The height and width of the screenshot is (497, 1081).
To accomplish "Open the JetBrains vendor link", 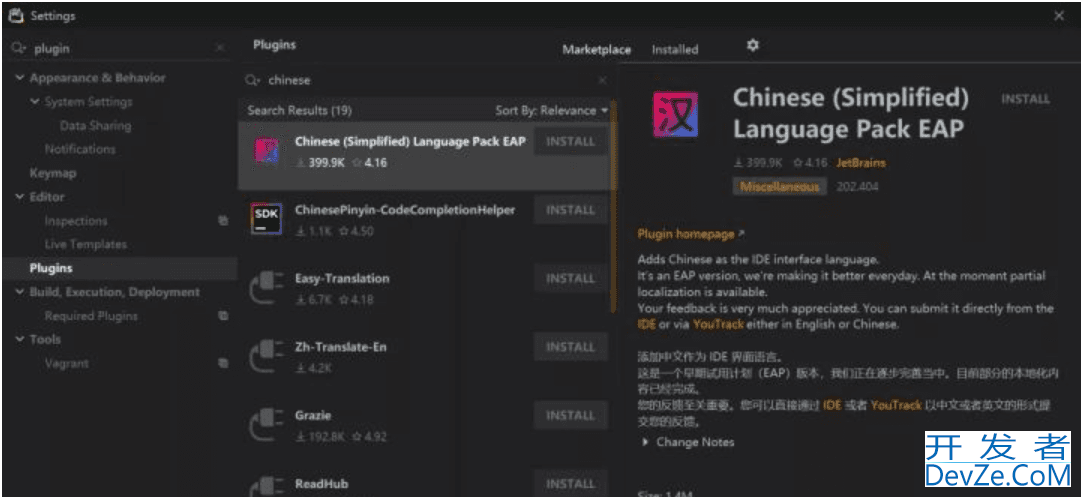I will (861, 163).
